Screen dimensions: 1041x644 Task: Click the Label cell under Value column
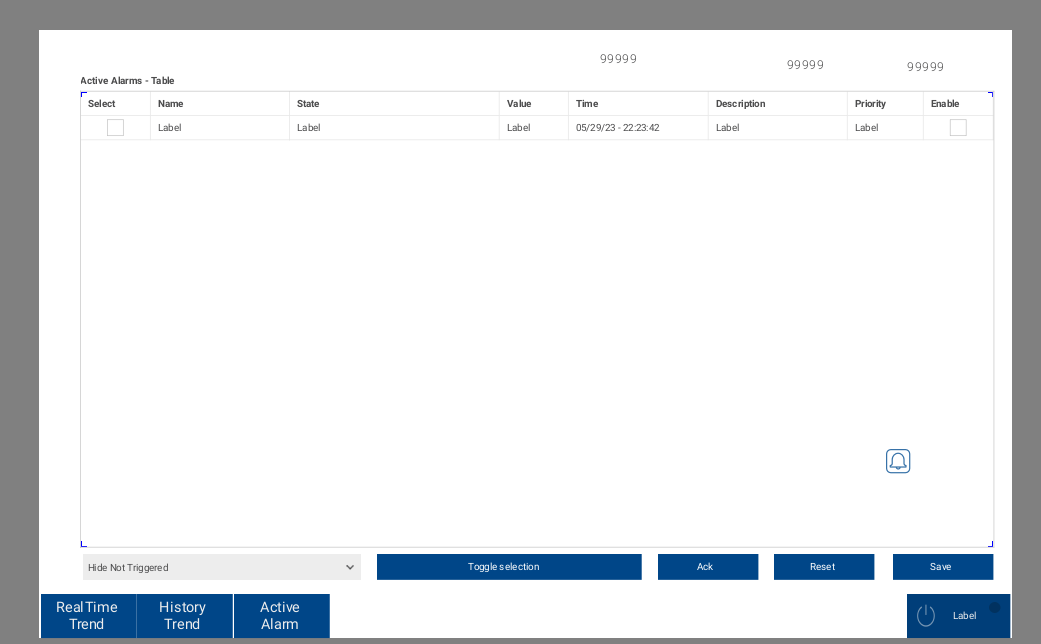(534, 127)
